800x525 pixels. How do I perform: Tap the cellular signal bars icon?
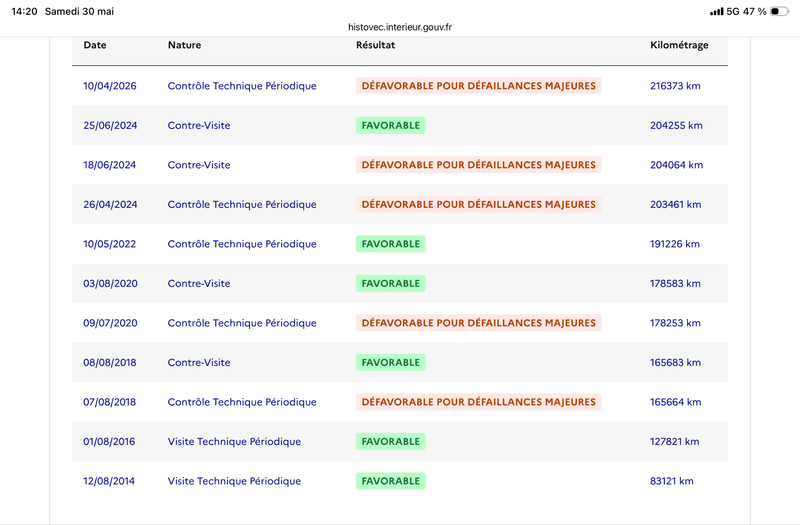coord(716,11)
